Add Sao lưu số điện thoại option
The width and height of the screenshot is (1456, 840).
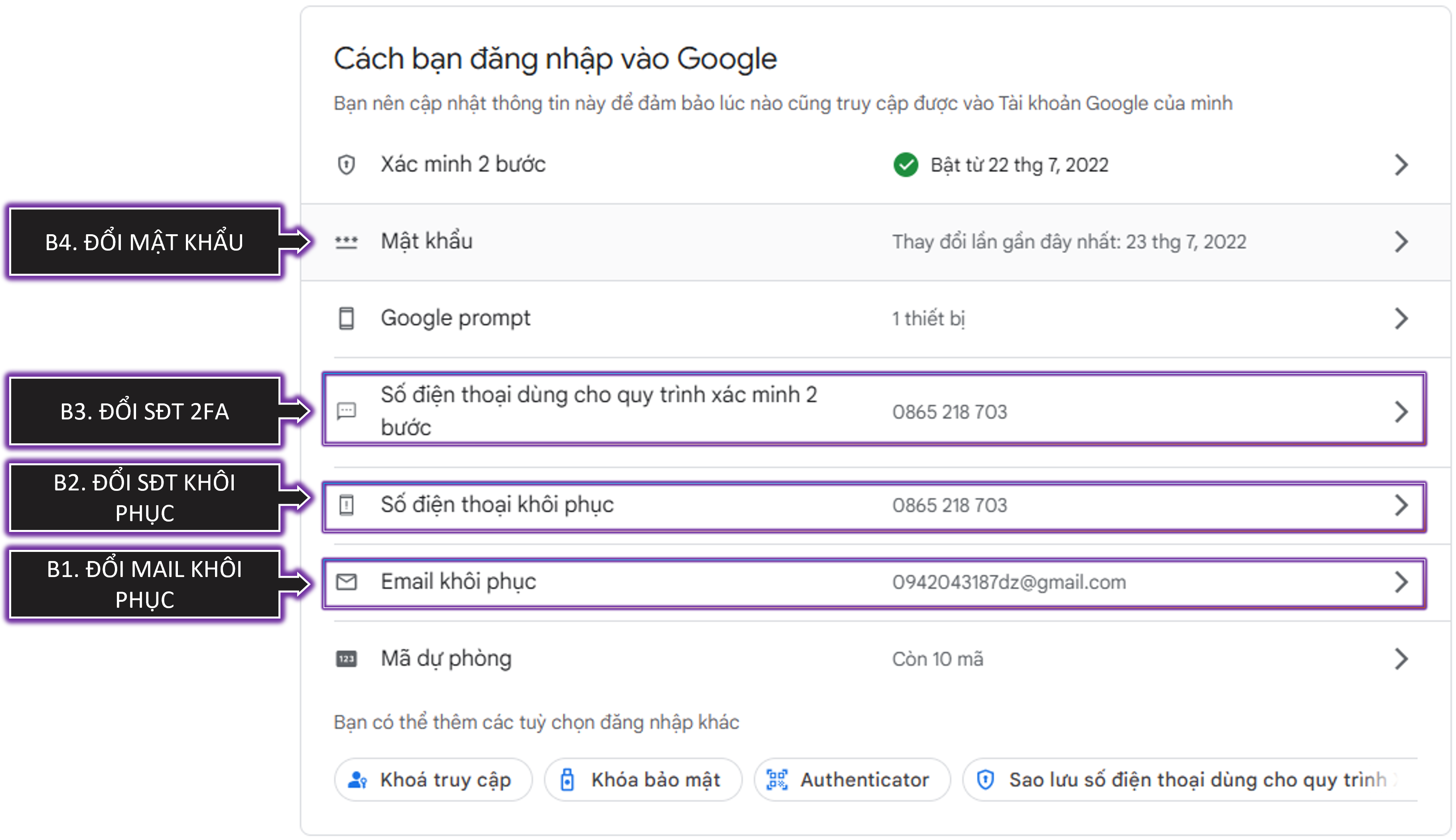pos(1190,780)
